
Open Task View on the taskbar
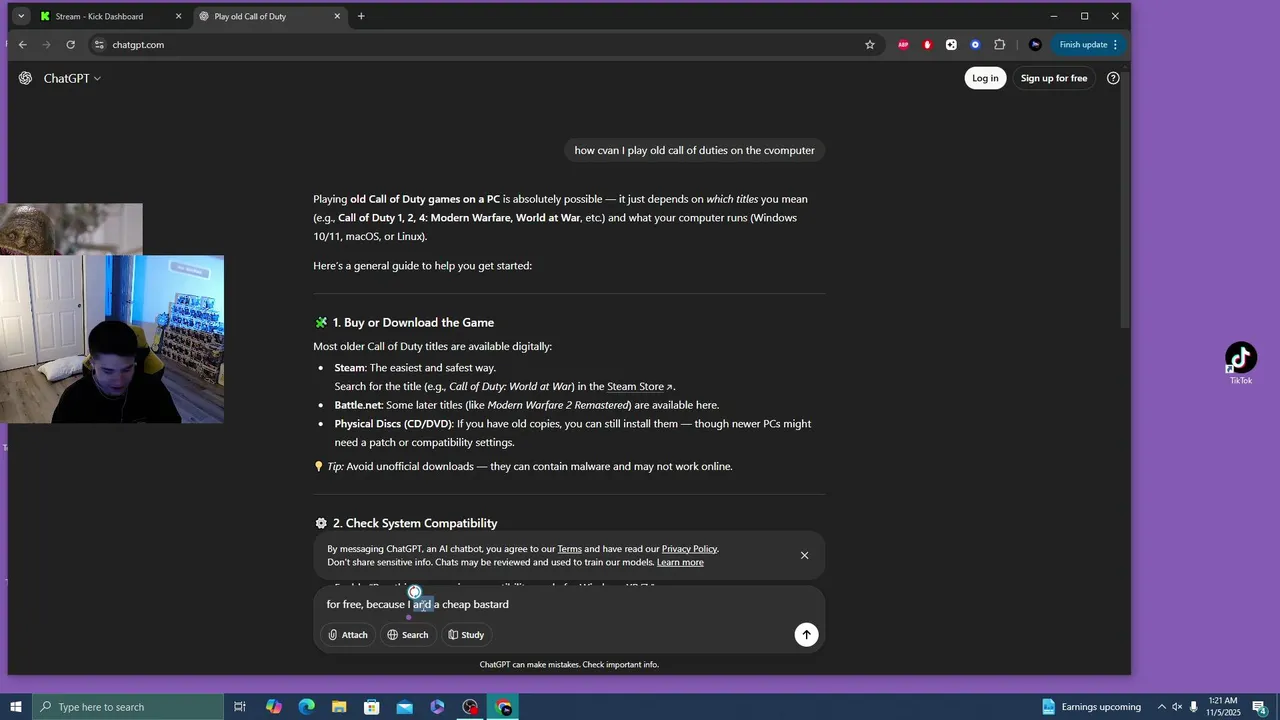click(240, 707)
